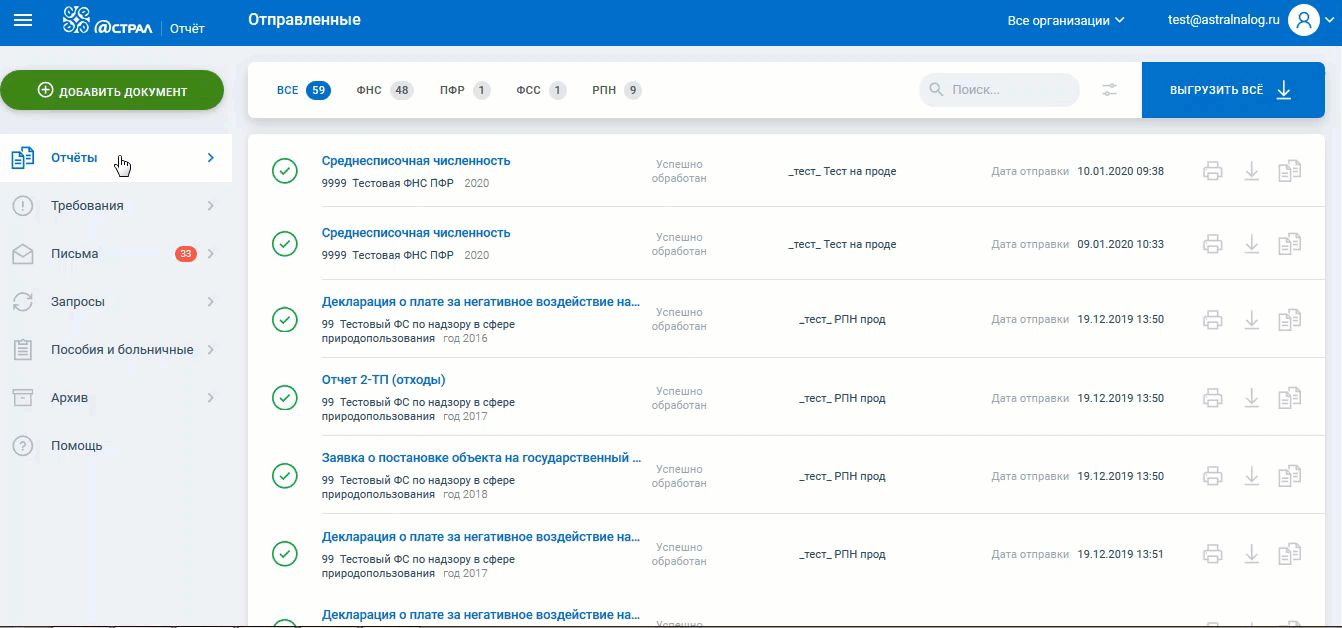This screenshot has width=1342, height=628.
Task: Open the Отчёты sidebar section
Action: point(116,158)
